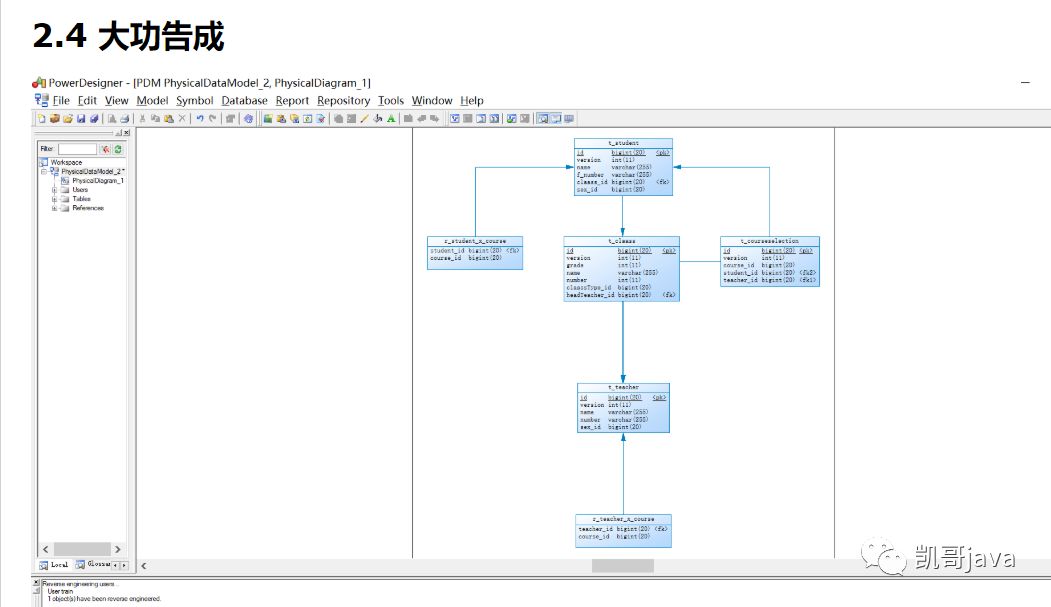Close the output pane with X
This screenshot has height=607, width=1051.
click(x=36, y=583)
